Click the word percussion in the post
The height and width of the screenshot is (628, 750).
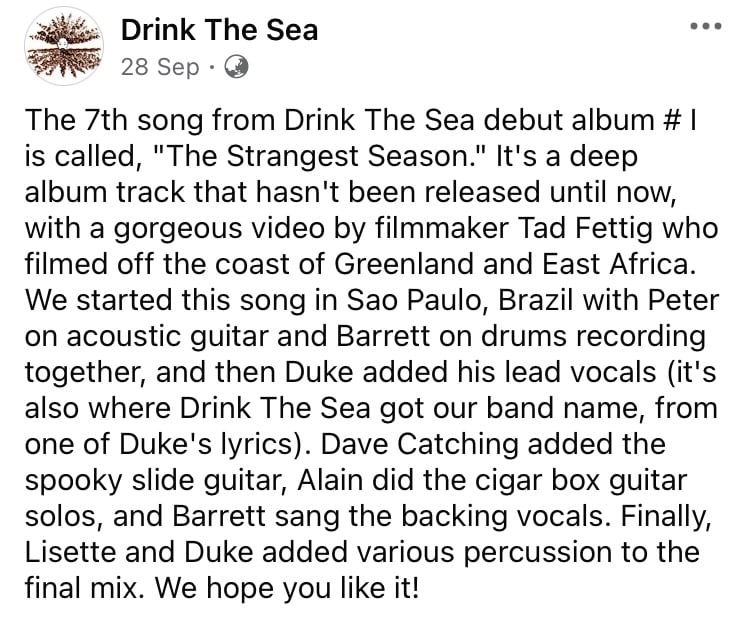click(x=538, y=552)
